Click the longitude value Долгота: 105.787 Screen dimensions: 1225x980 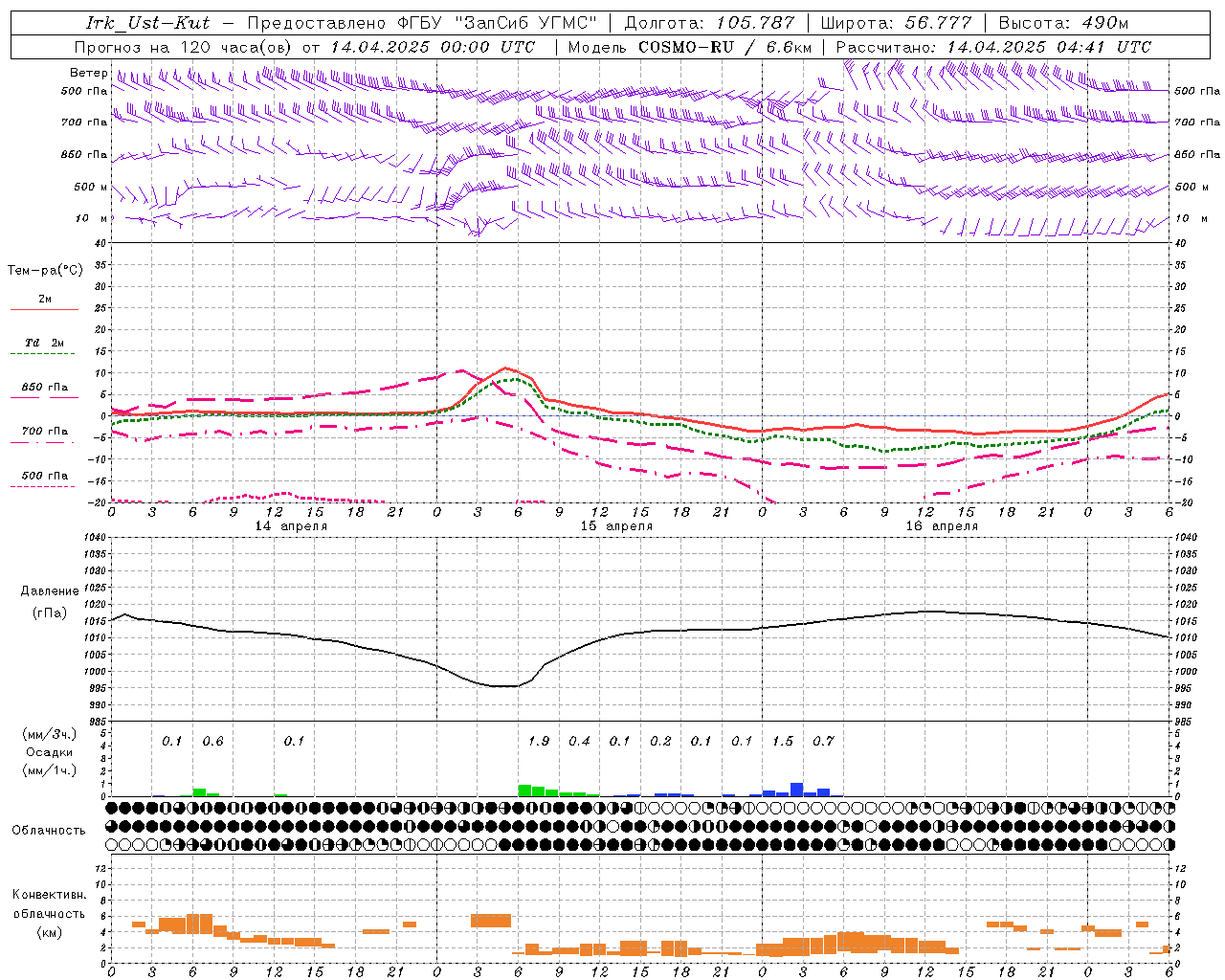[x=709, y=23]
